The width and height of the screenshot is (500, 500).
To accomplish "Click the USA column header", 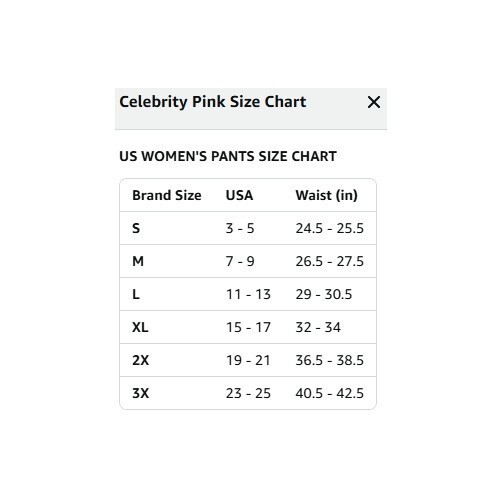I will coord(239,195).
